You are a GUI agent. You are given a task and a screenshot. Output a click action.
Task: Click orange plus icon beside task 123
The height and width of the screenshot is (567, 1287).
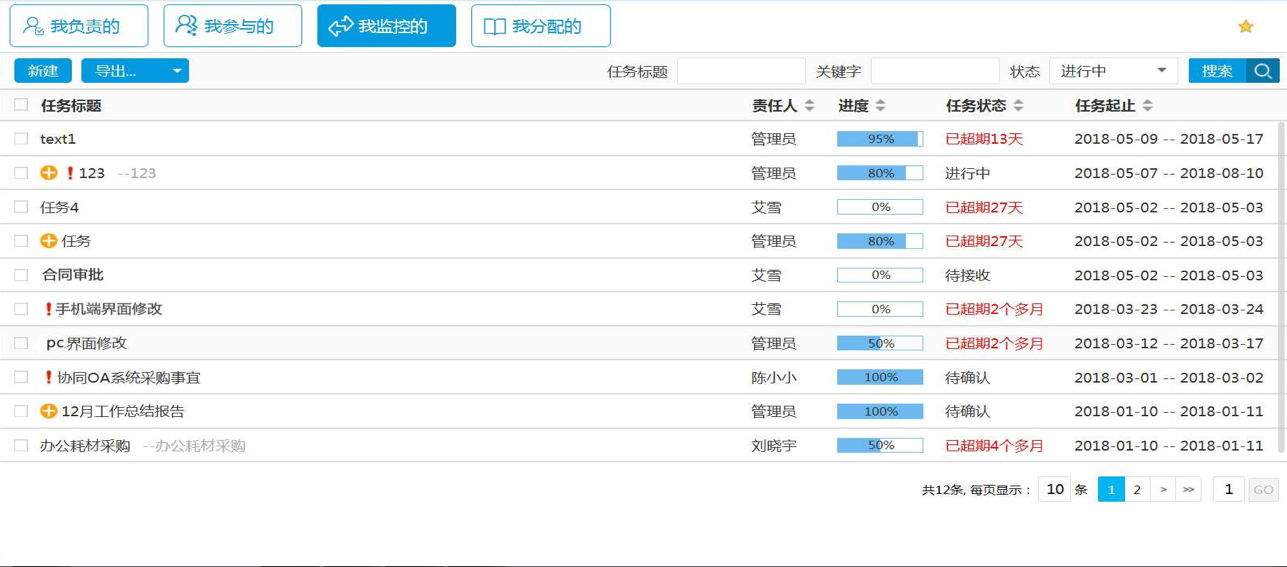48,173
